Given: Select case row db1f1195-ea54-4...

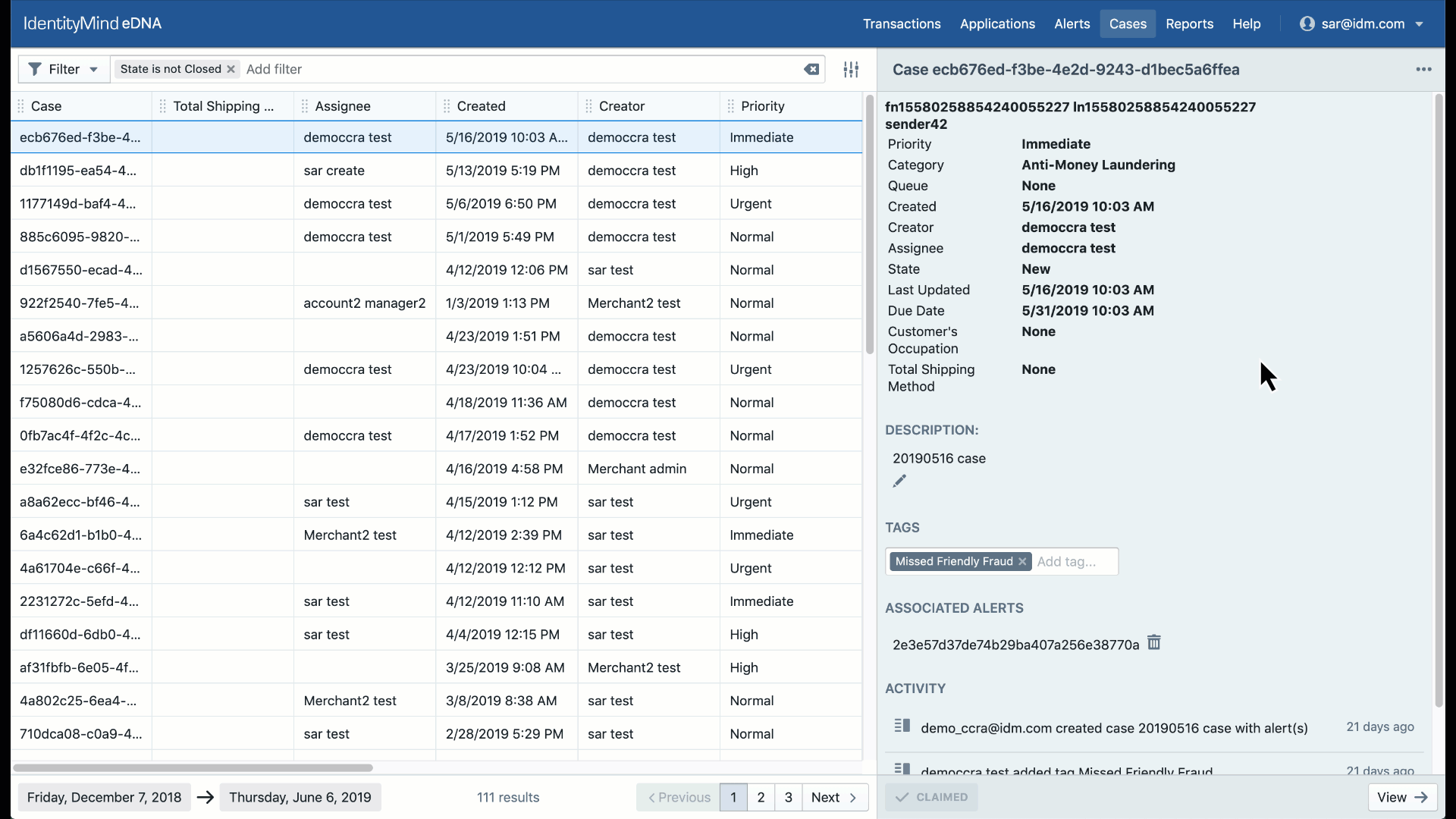Looking at the screenshot, I should [x=78, y=171].
